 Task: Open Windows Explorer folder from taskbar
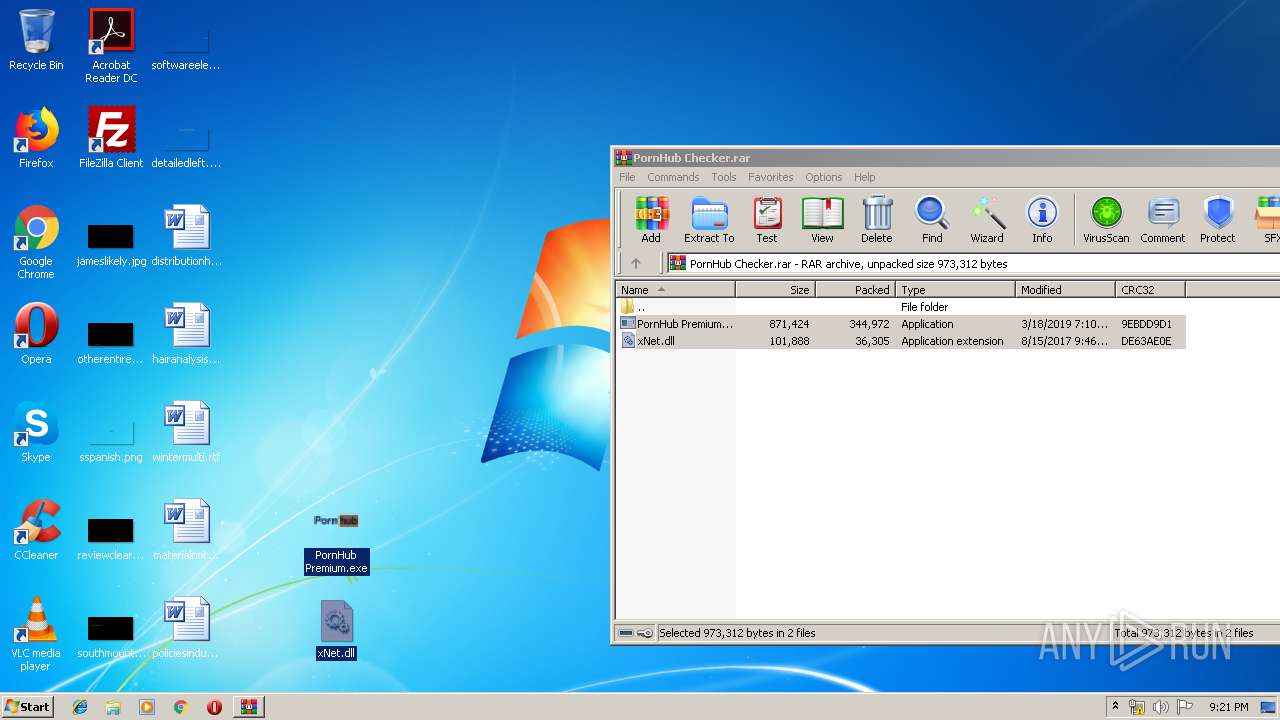[x=113, y=707]
